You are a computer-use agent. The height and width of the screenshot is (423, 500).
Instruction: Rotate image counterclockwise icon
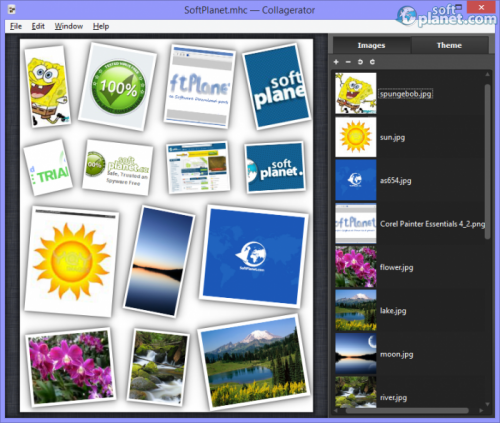pos(360,62)
